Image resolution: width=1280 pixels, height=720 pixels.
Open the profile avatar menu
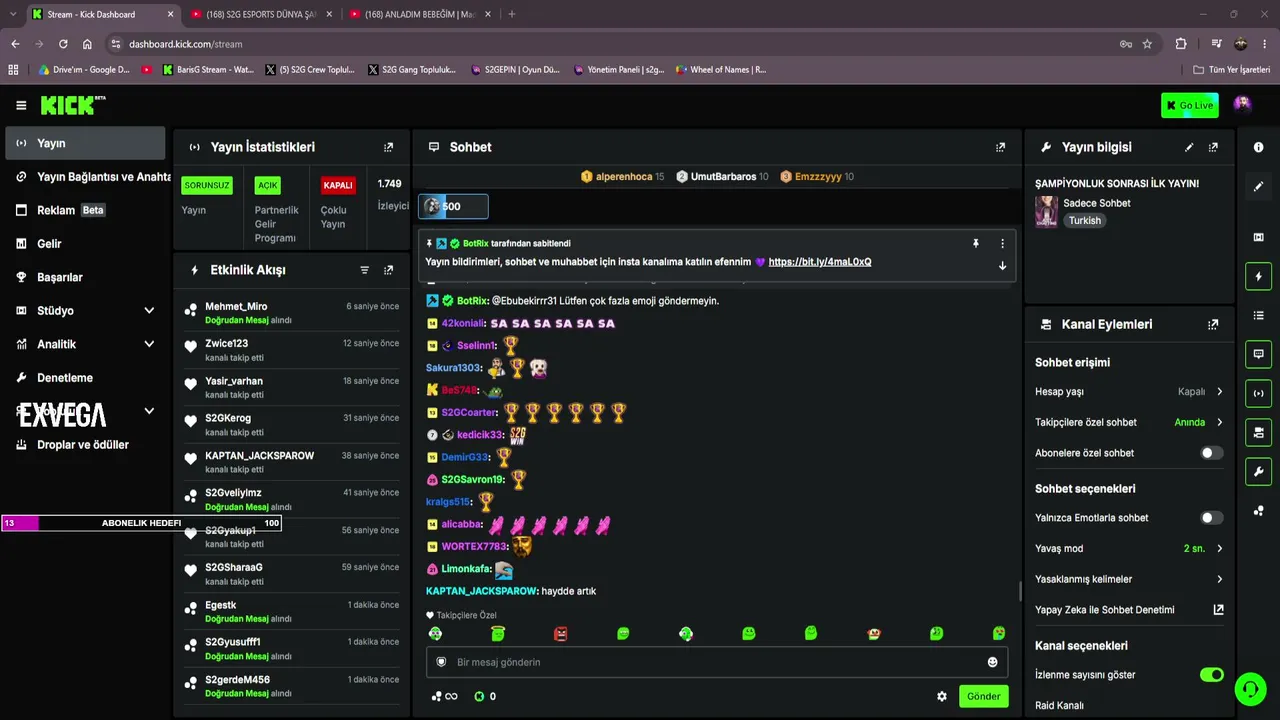[1242, 104]
